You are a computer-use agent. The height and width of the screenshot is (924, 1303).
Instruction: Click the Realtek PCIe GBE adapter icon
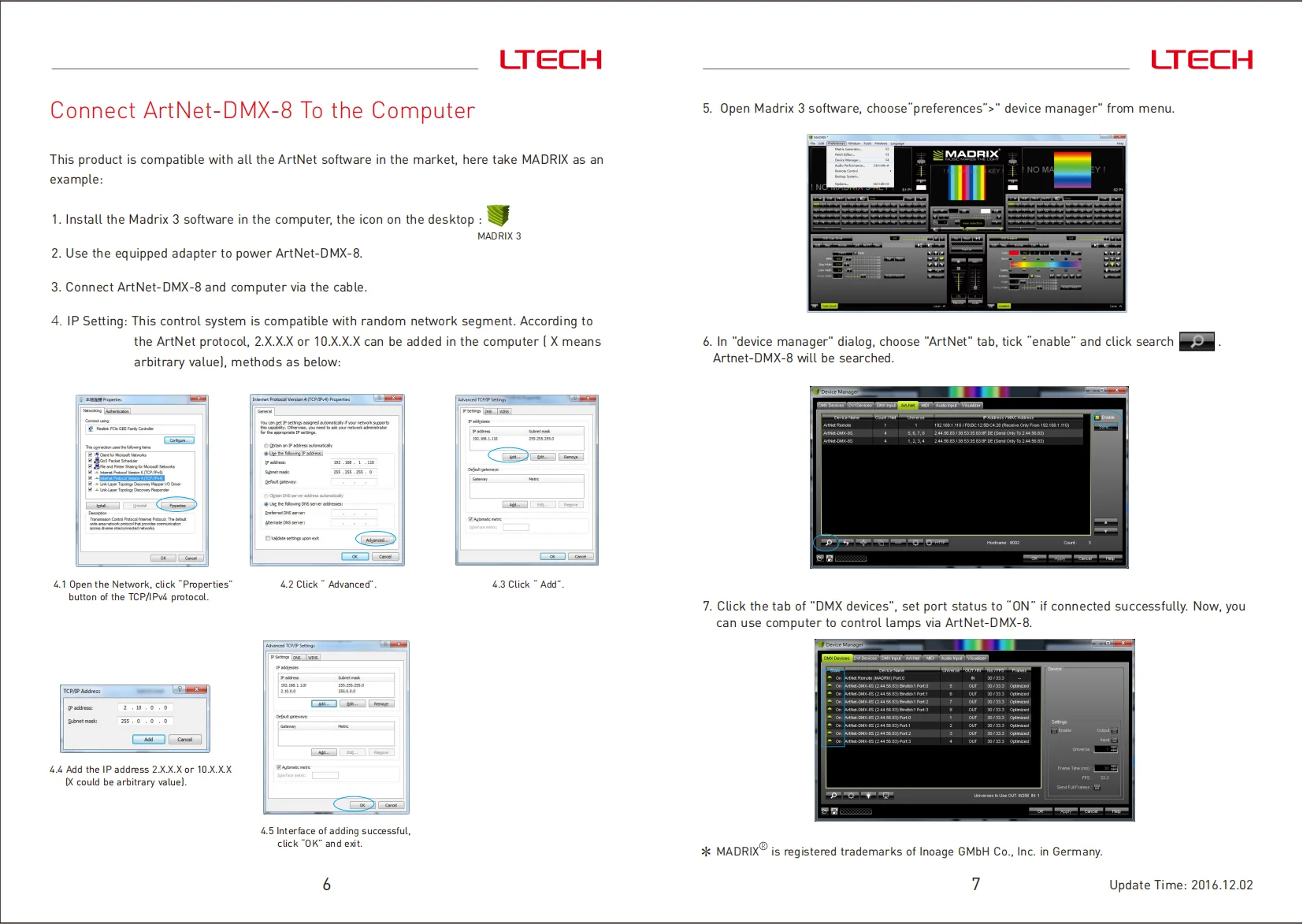[x=91, y=429]
